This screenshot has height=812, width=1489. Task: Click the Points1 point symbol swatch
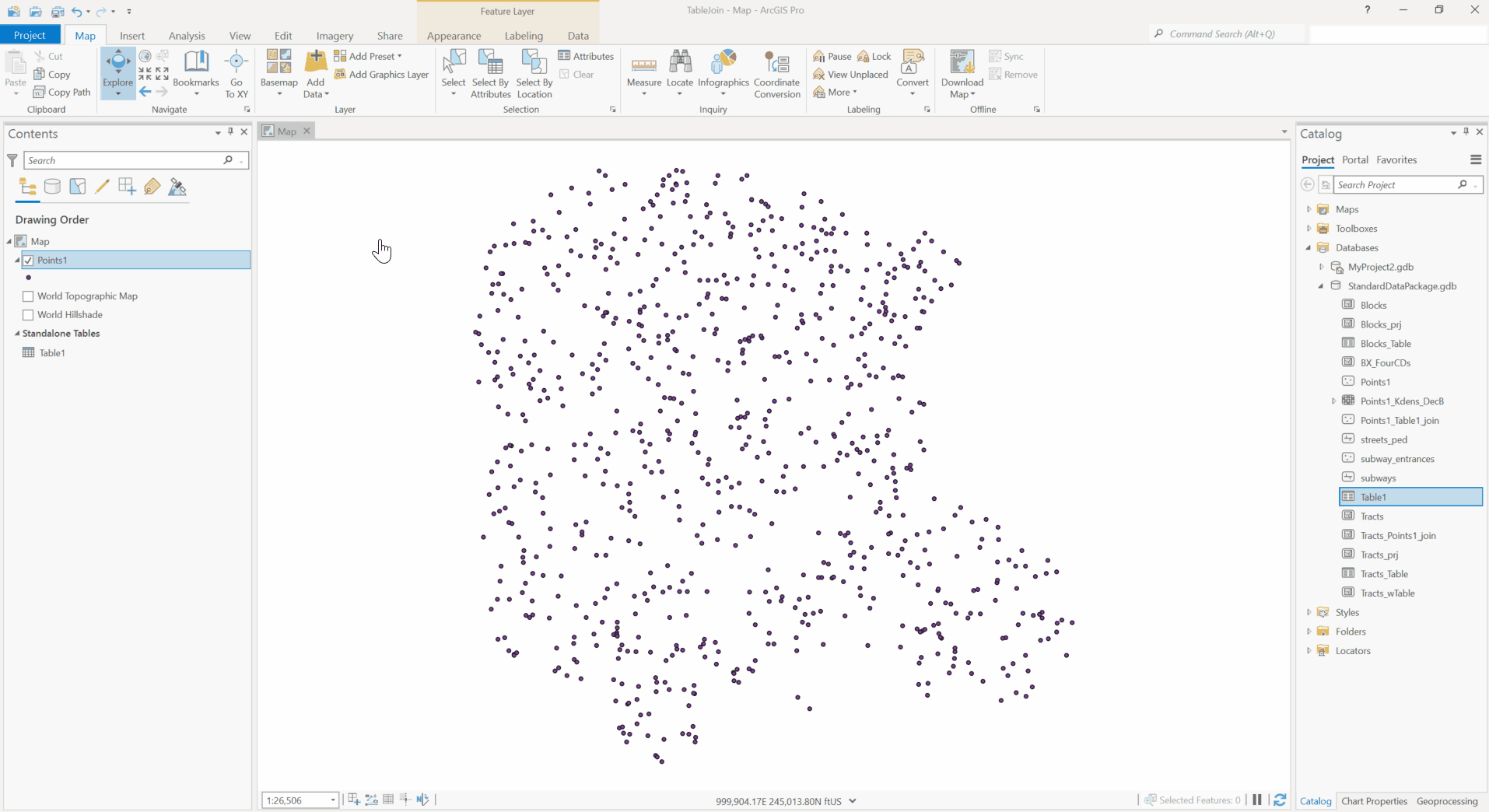click(x=29, y=278)
